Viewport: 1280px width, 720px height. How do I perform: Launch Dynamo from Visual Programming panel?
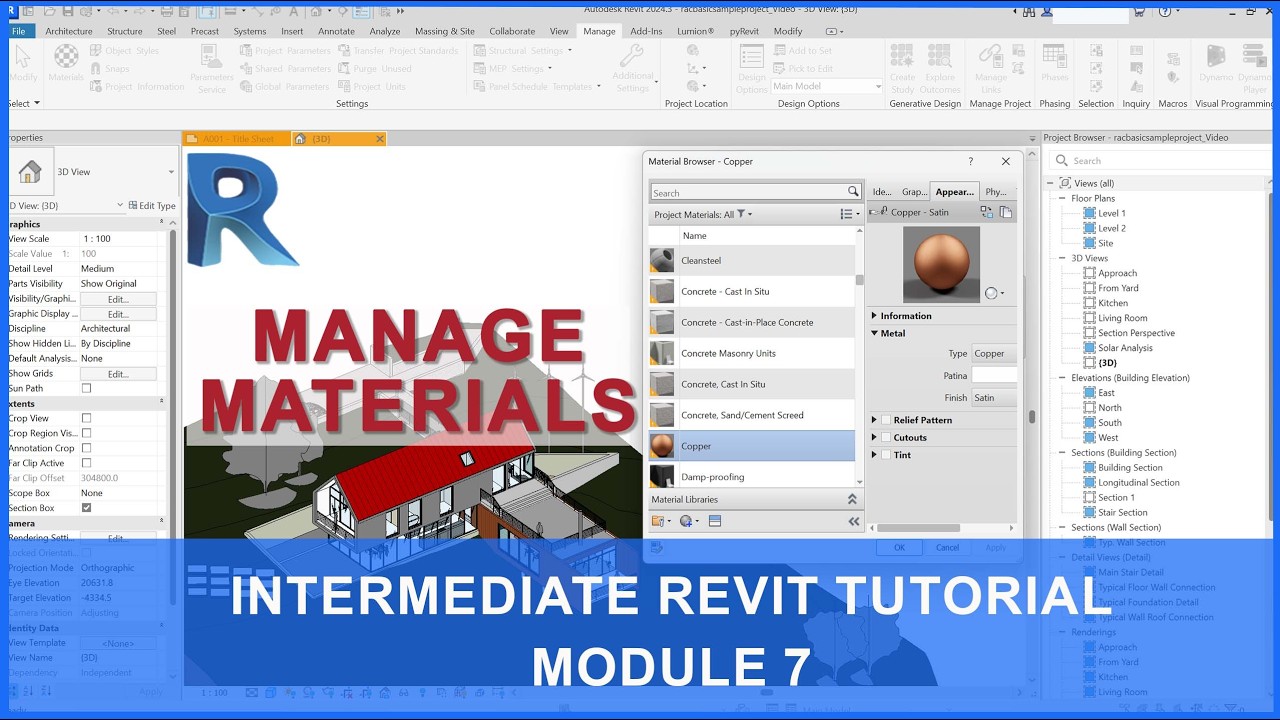(x=1216, y=63)
